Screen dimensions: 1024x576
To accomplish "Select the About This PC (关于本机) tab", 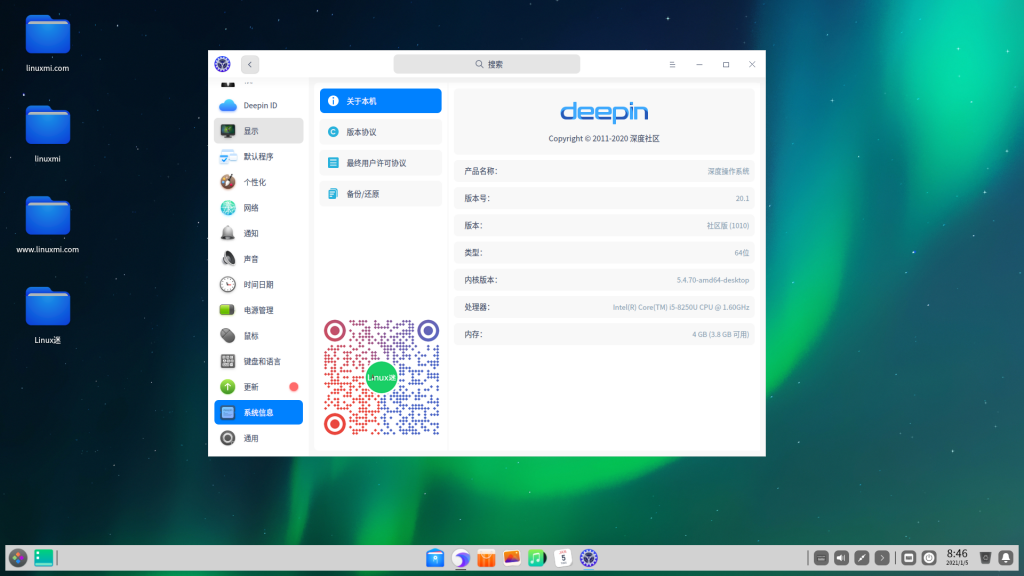I will (381, 101).
